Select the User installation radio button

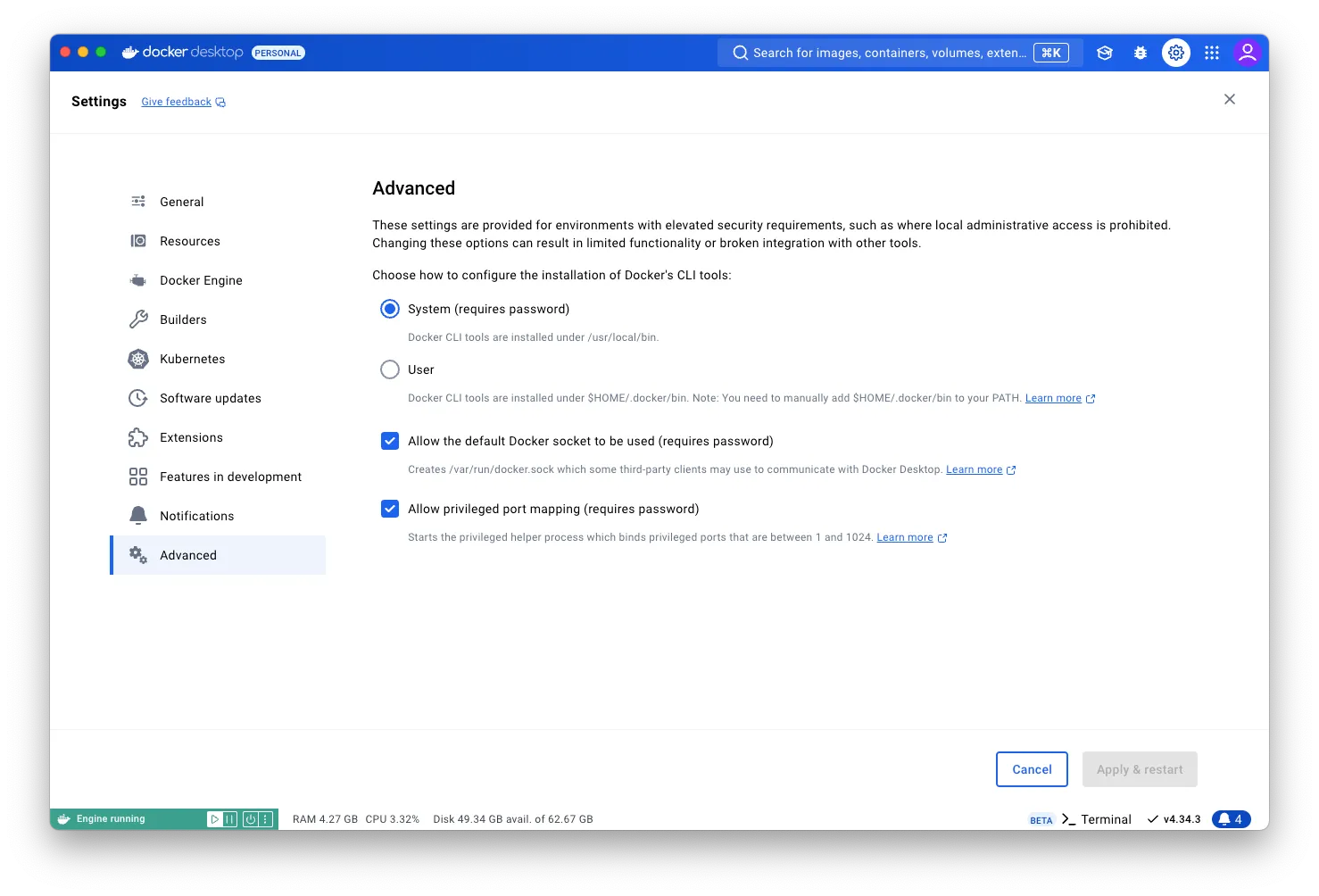(390, 369)
